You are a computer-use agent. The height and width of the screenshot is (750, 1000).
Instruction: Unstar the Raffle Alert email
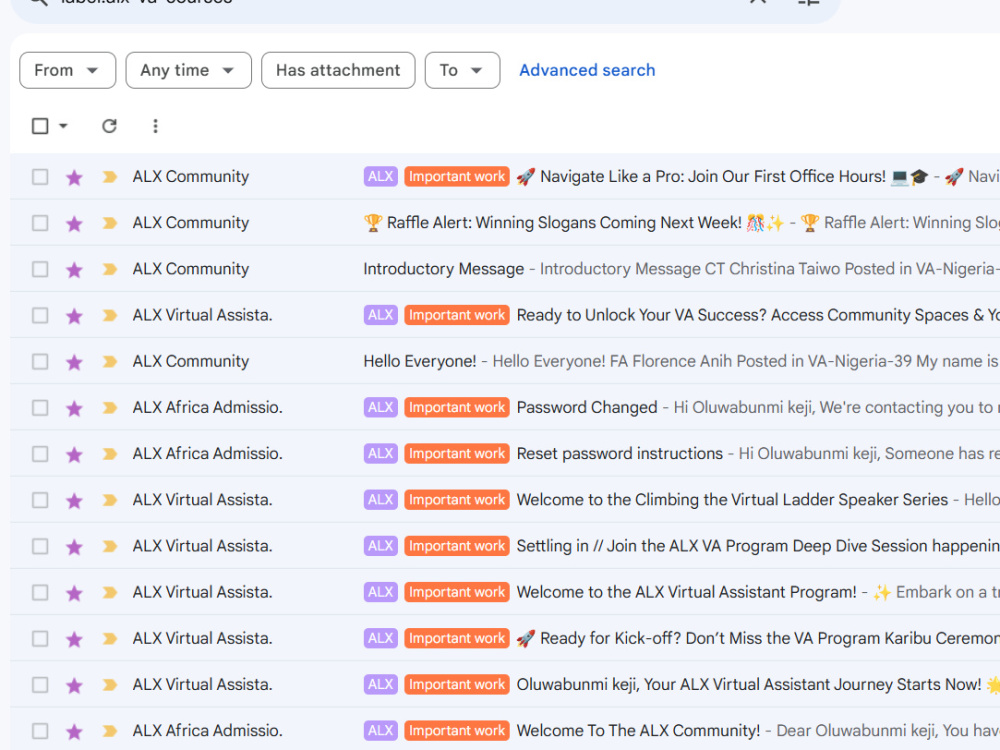pos(74,223)
